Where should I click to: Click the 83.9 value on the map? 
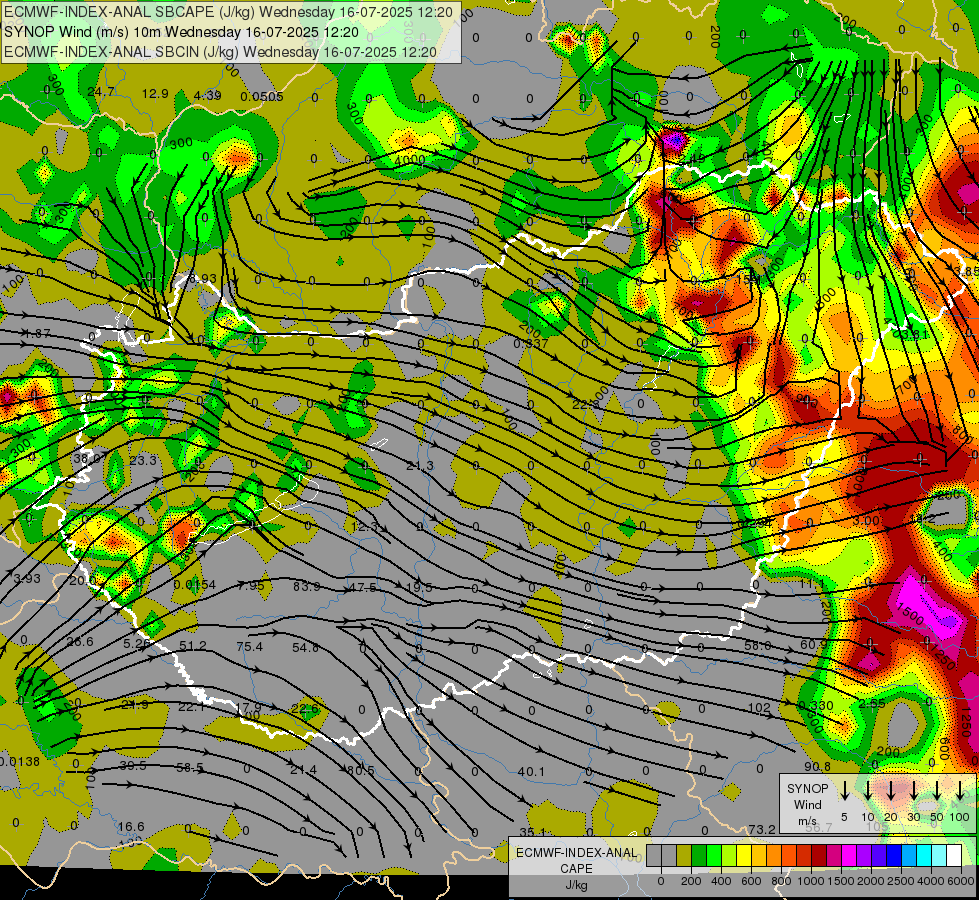pos(306,586)
